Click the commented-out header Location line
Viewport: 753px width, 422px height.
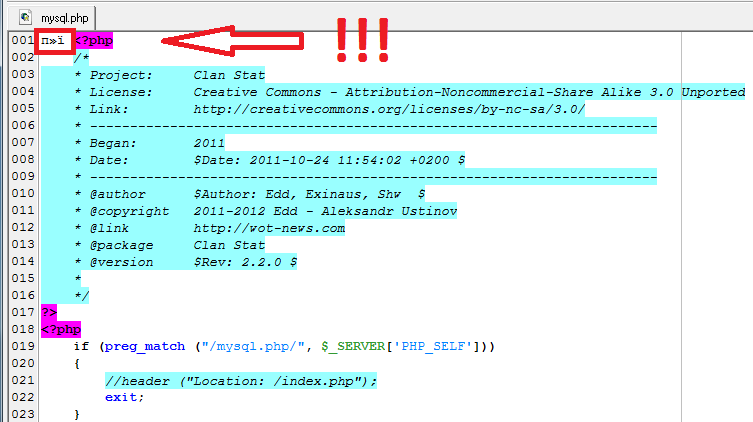244,380
